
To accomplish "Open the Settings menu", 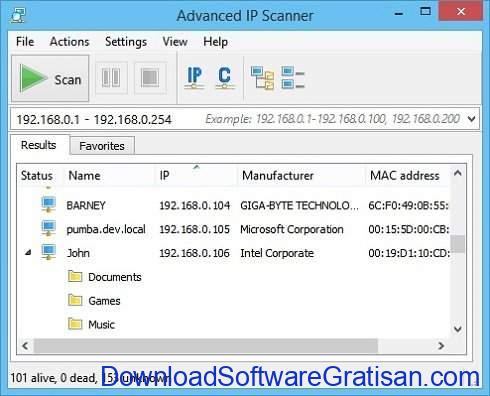I will 126,42.
